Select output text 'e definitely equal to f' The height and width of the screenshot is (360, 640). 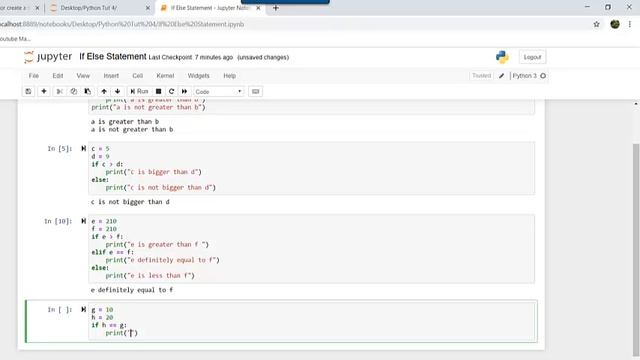132,290
